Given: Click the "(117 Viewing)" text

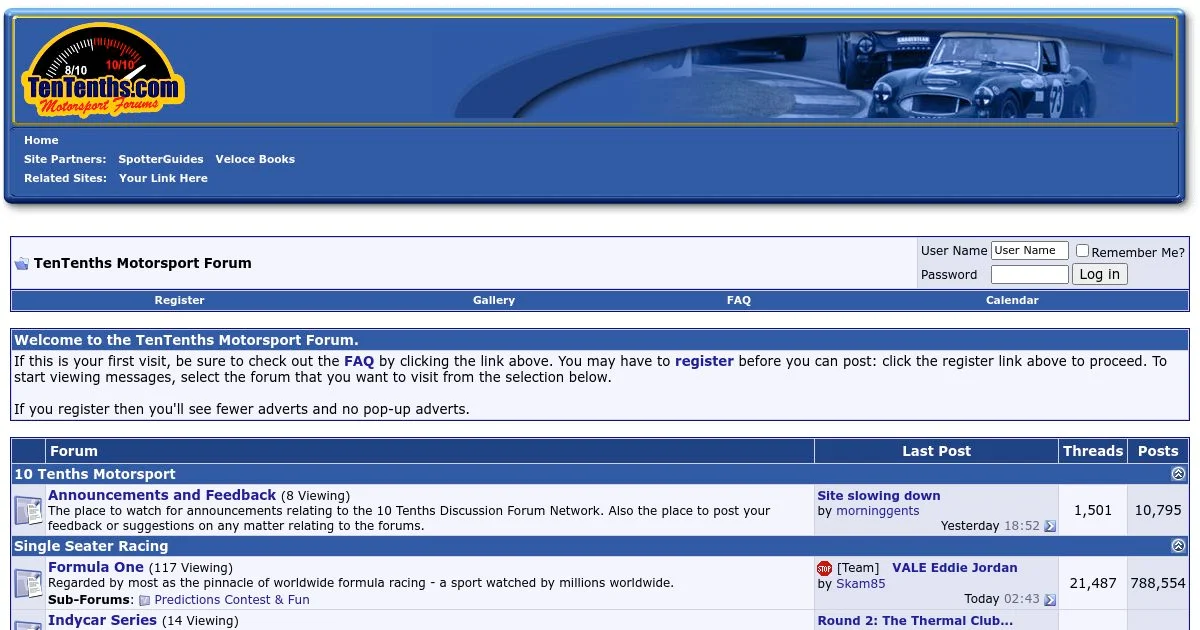Looking at the screenshot, I should click(191, 568).
